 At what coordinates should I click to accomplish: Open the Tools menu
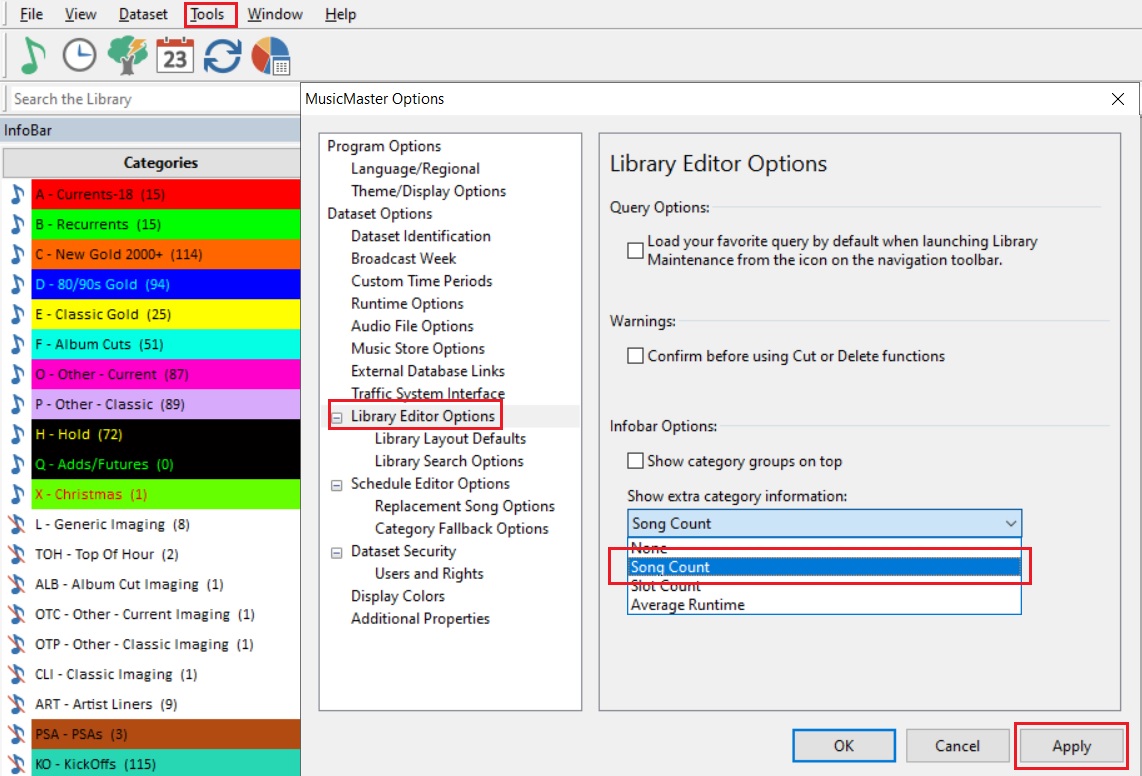tap(210, 14)
